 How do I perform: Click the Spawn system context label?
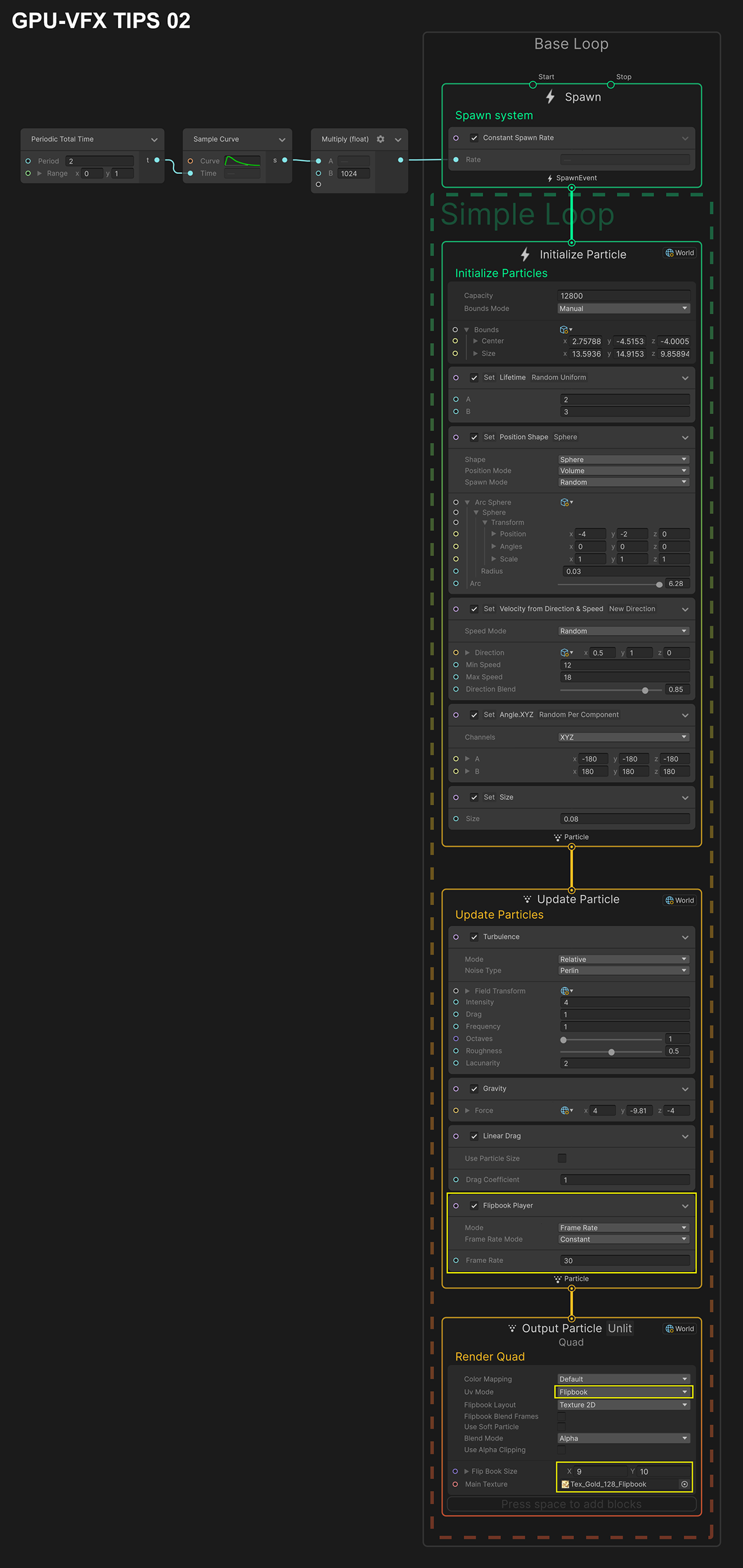point(494,115)
